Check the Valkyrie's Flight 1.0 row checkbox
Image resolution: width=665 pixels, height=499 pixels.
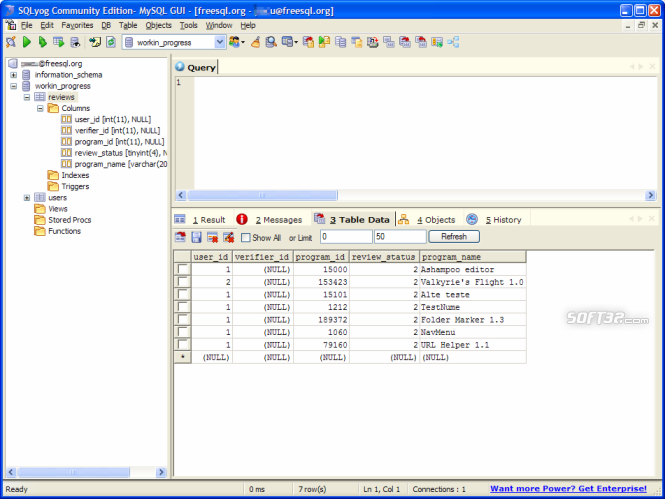tap(183, 282)
